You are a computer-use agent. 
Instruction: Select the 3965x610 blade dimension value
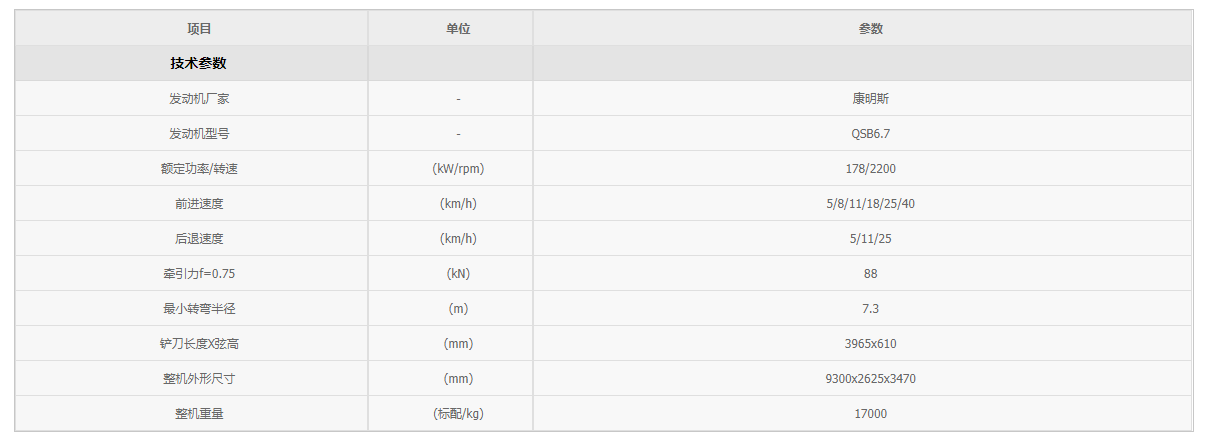click(x=870, y=344)
